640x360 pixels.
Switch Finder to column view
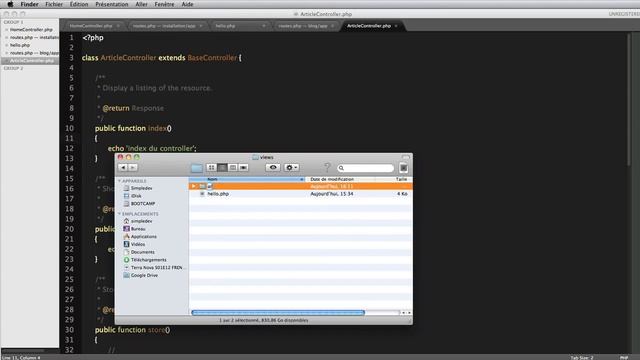click(233, 167)
